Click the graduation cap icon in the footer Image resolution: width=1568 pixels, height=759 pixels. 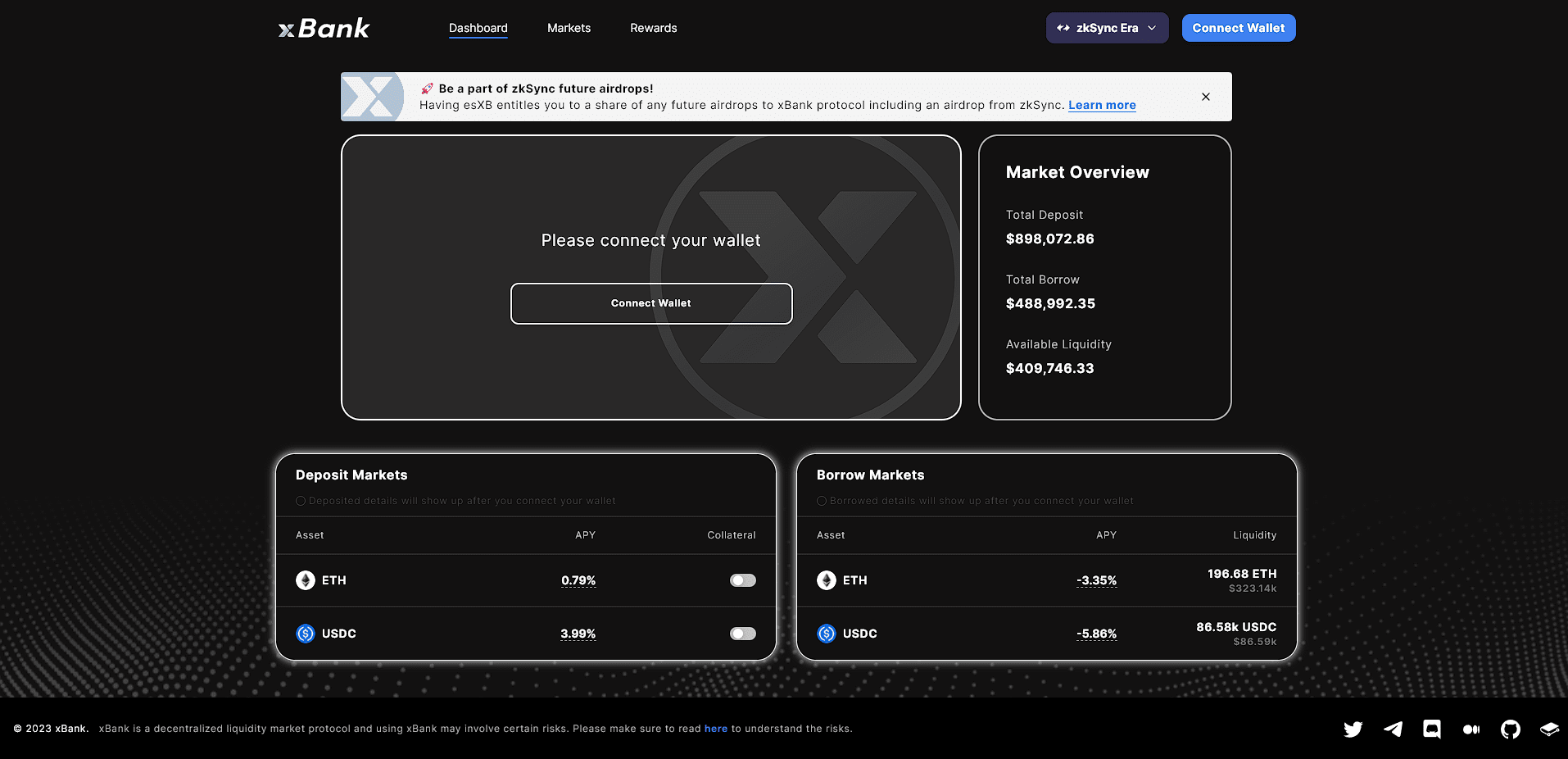tap(1549, 729)
